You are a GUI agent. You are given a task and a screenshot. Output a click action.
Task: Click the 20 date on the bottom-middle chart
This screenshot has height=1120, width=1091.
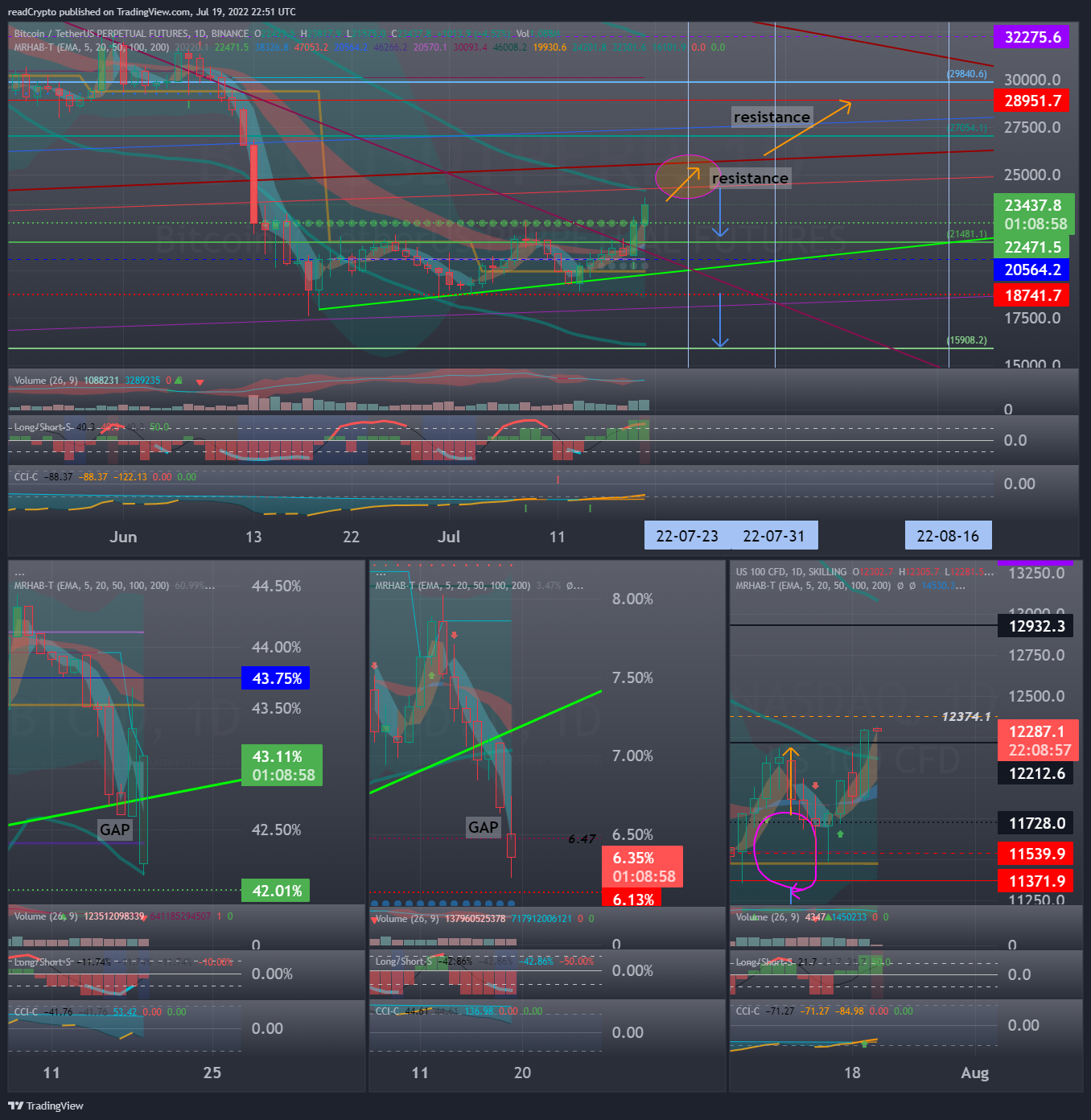[522, 1073]
